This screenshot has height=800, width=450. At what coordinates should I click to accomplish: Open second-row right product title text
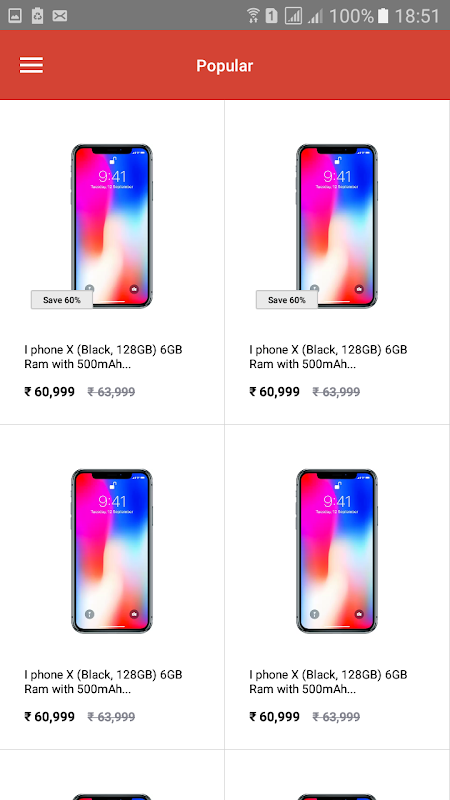[329, 682]
